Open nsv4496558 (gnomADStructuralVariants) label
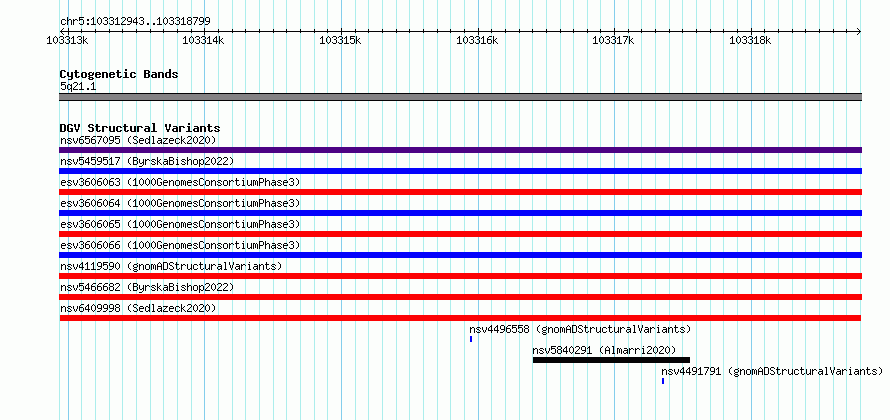890x420 pixels. (580, 329)
